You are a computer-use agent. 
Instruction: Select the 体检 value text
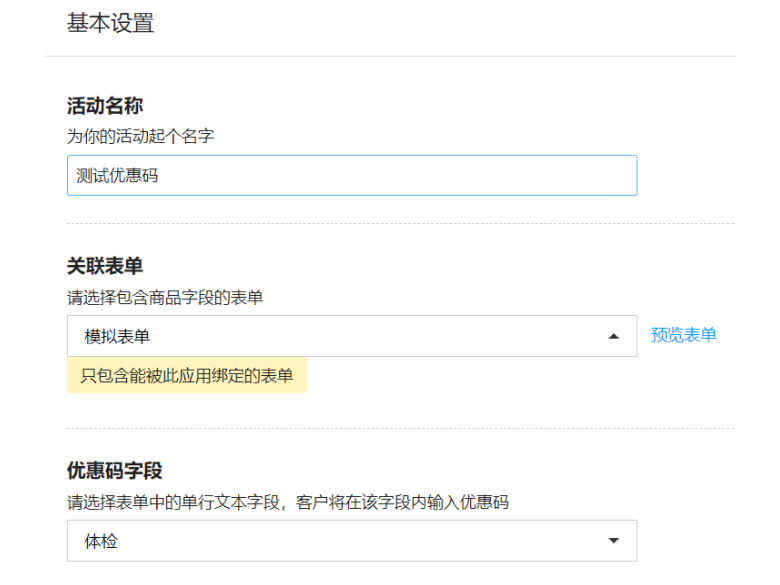[x=101, y=541]
